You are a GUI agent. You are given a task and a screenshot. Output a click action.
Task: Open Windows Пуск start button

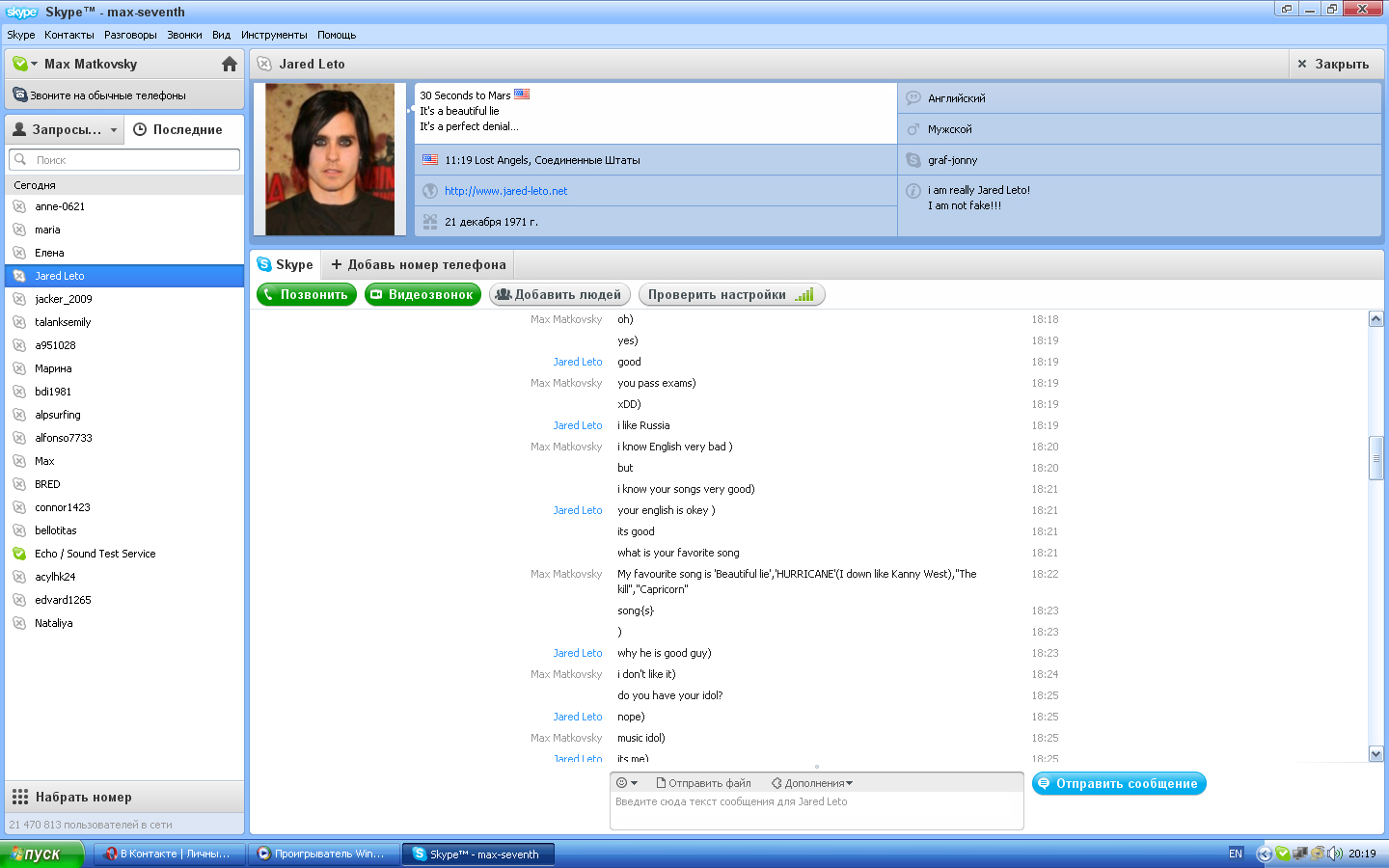click(x=42, y=854)
